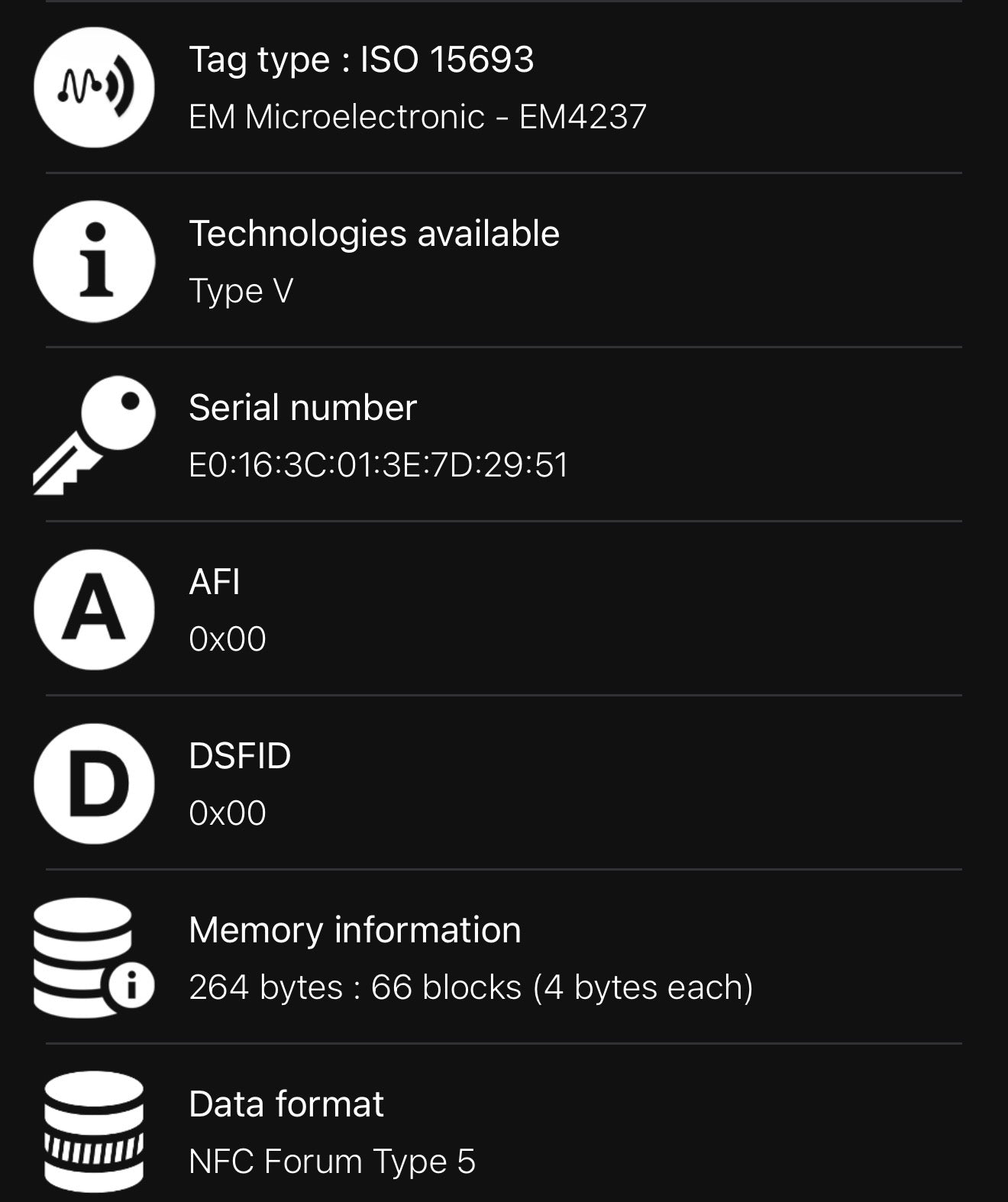1008x1202 pixels.
Task: Tap the info icon for Technologies available
Action: [x=94, y=261]
